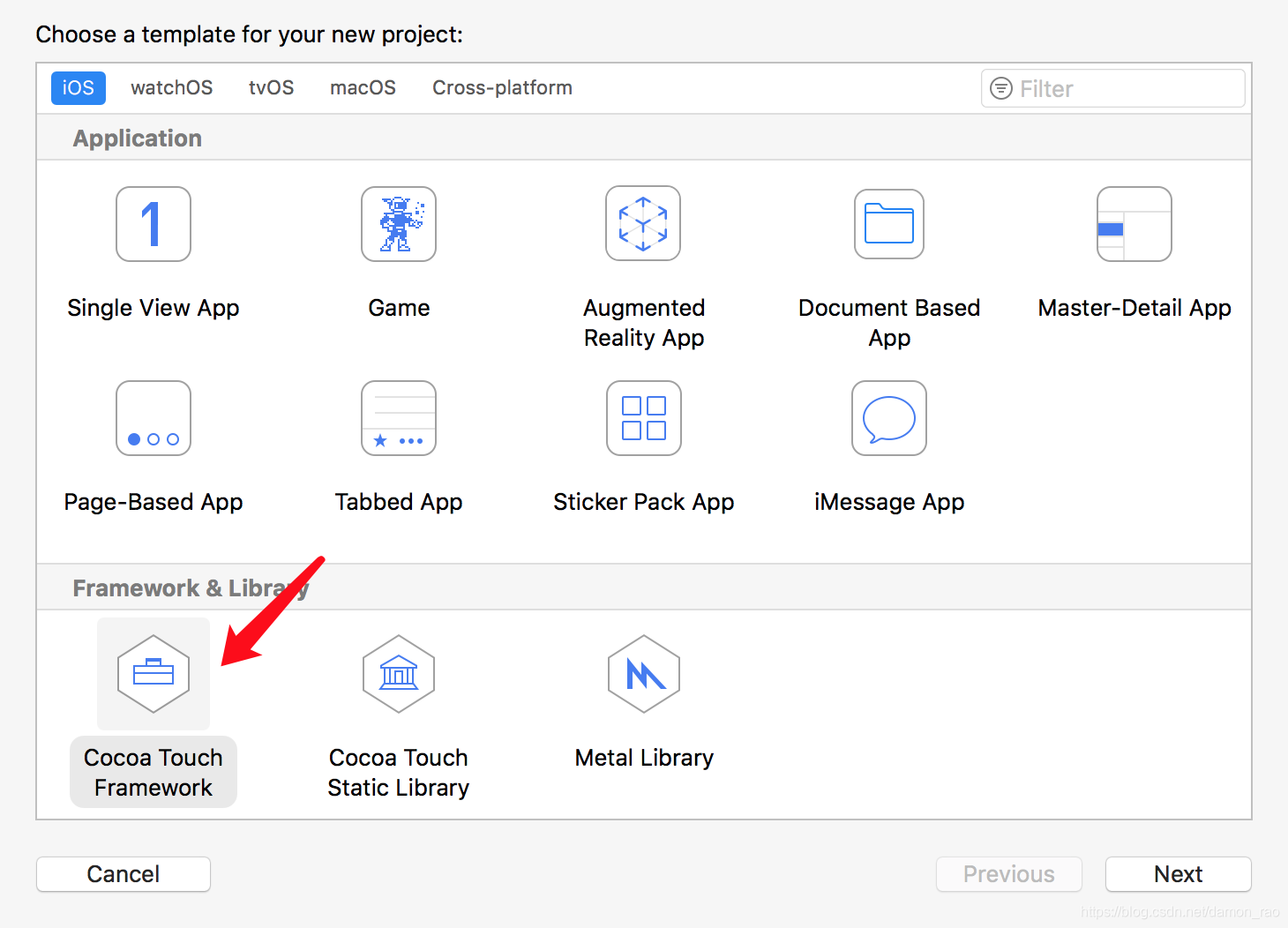1288x928 pixels.
Task: Click the "Page-Based App" label
Action: tap(154, 502)
